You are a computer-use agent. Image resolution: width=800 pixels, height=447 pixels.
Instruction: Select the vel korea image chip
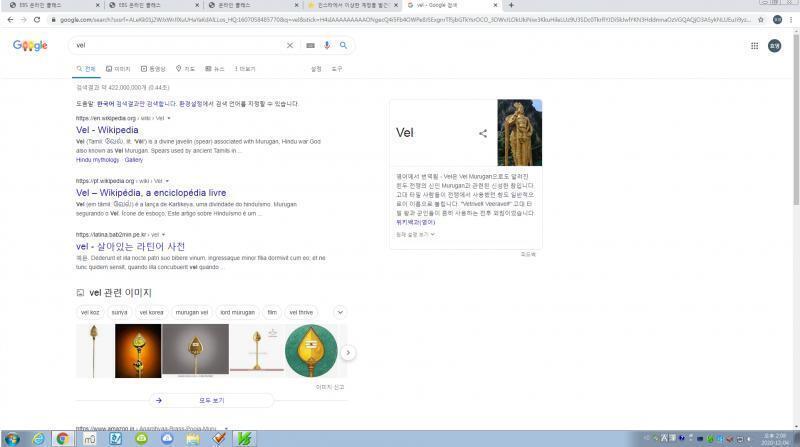152,312
